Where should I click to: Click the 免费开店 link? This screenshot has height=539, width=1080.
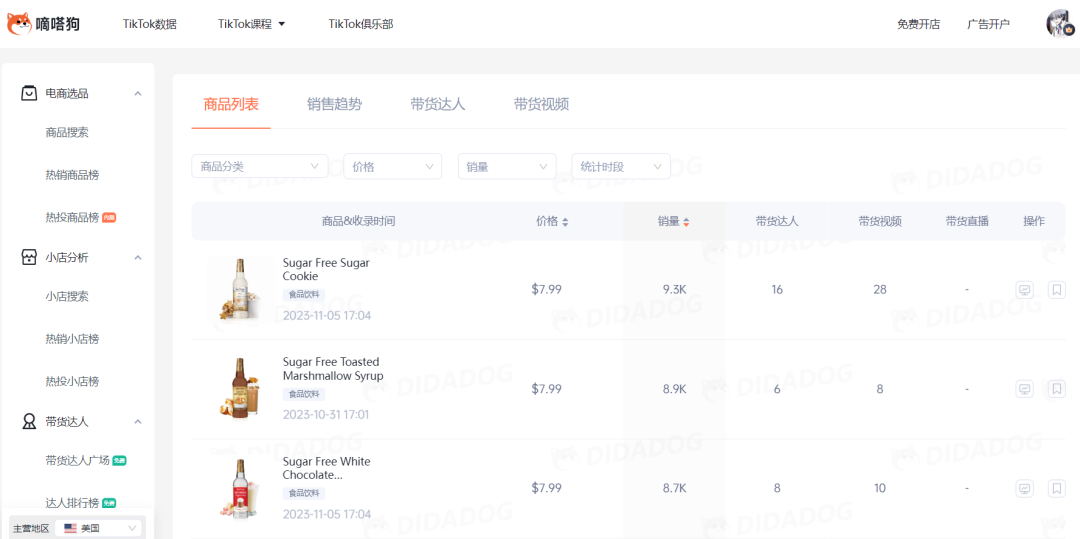918,24
